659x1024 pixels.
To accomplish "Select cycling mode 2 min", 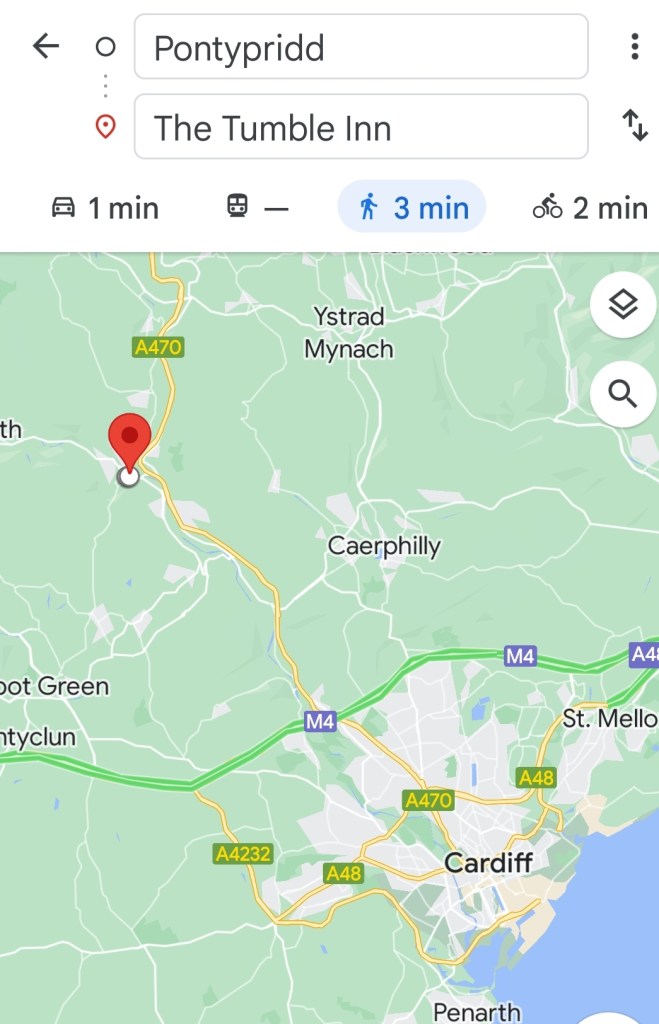I will click(x=590, y=208).
